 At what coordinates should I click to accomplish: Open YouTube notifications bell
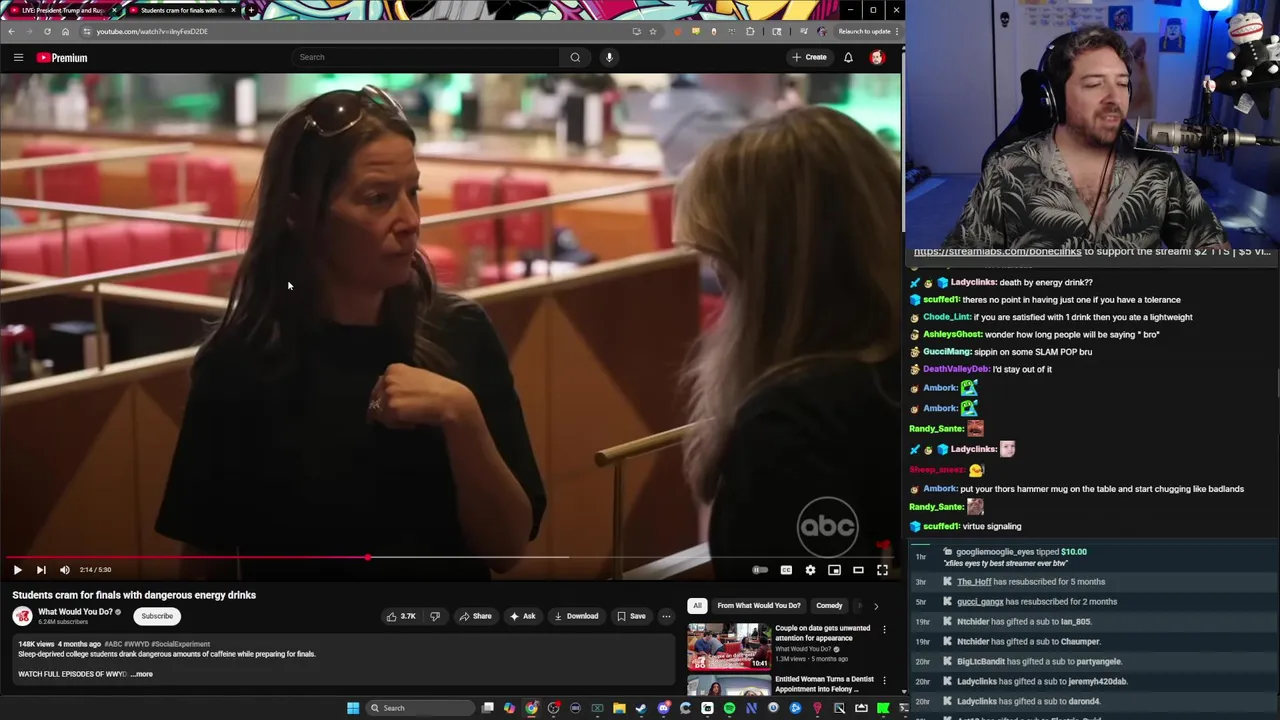click(848, 57)
